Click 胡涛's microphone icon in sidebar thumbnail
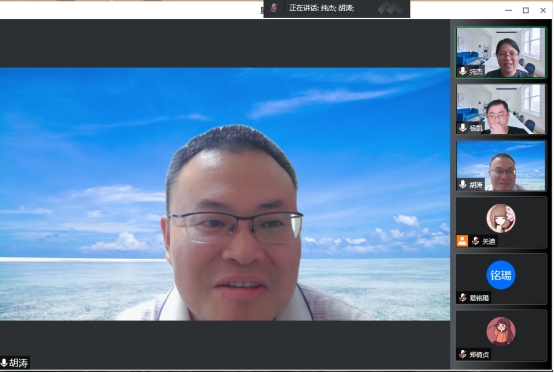 [463, 184]
